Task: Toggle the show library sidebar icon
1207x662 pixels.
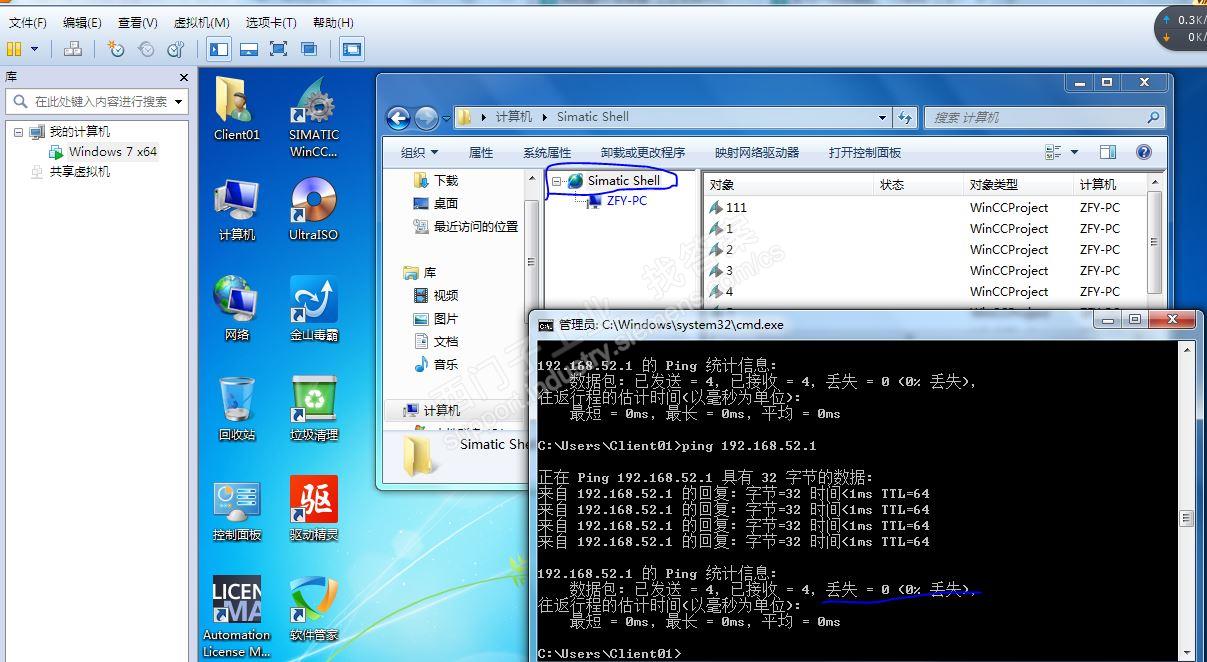Action: (x=219, y=49)
